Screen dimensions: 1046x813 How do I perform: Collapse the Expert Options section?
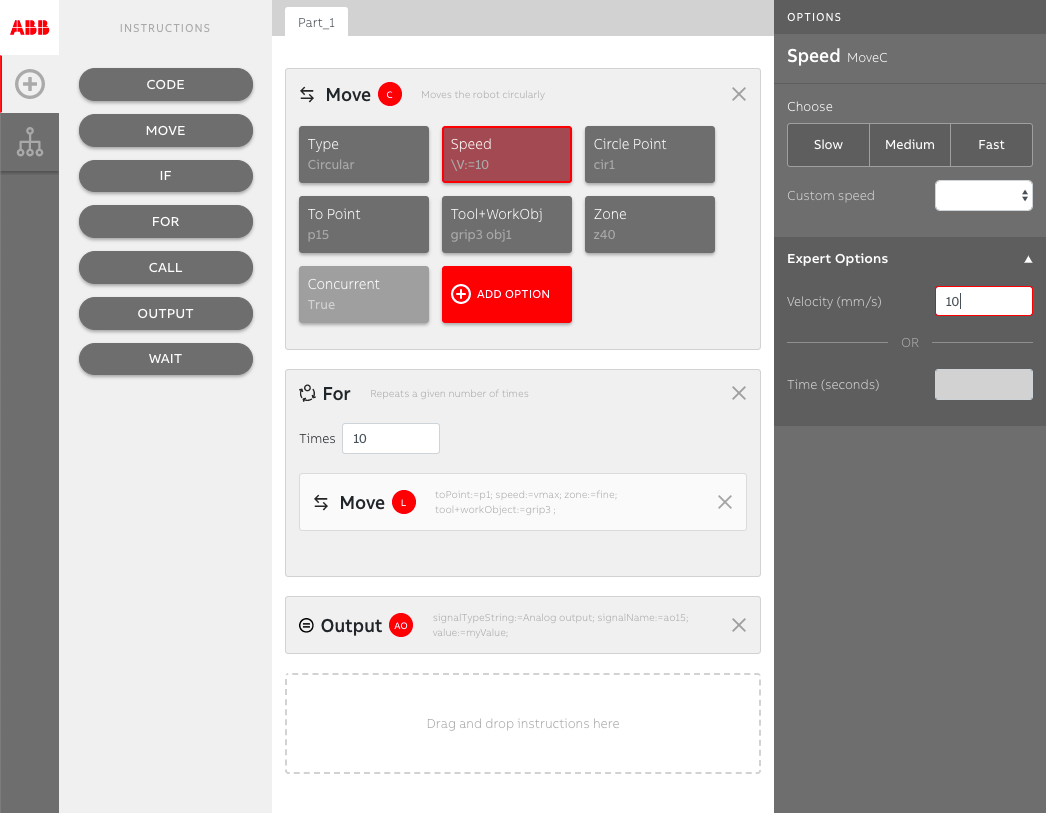(1028, 258)
